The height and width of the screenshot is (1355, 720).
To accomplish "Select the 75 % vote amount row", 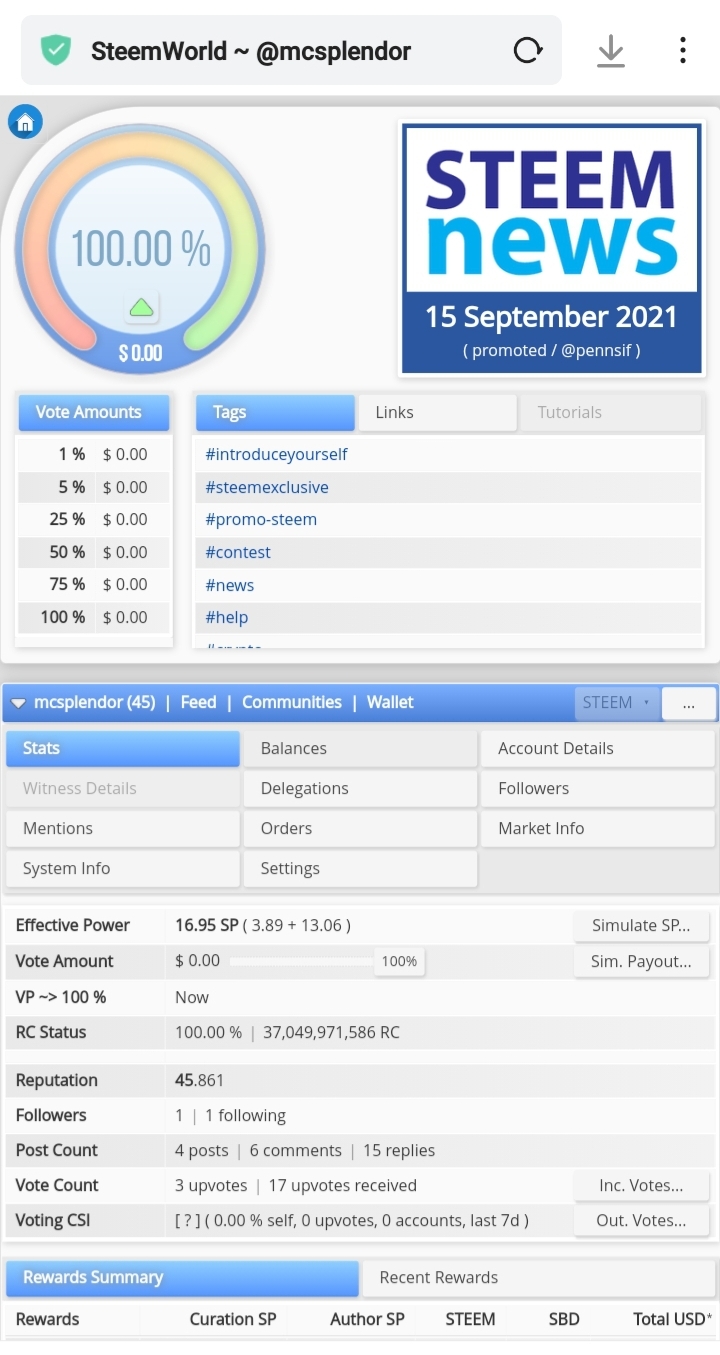I will [x=96, y=584].
